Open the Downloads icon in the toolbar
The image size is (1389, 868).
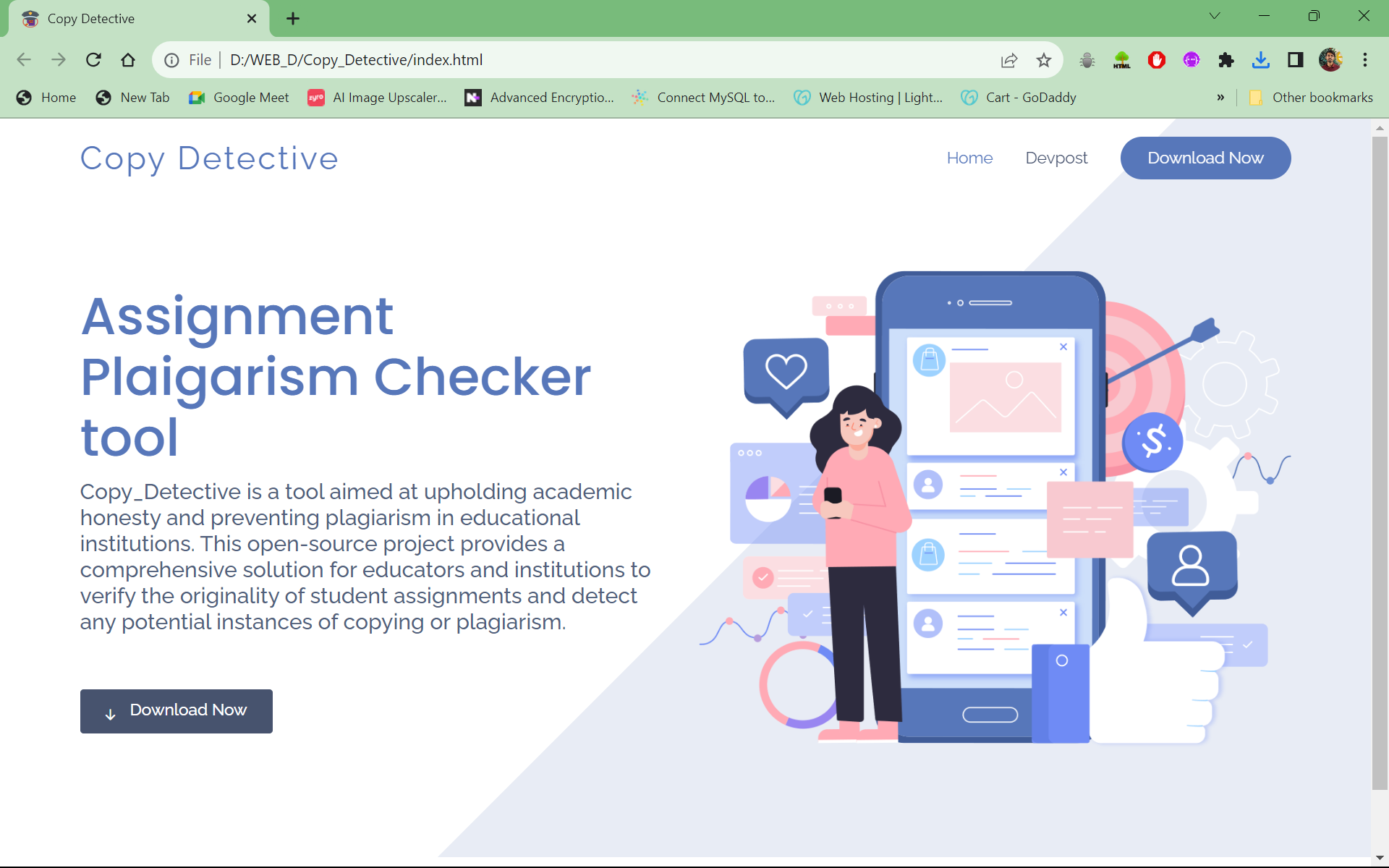1261,60
